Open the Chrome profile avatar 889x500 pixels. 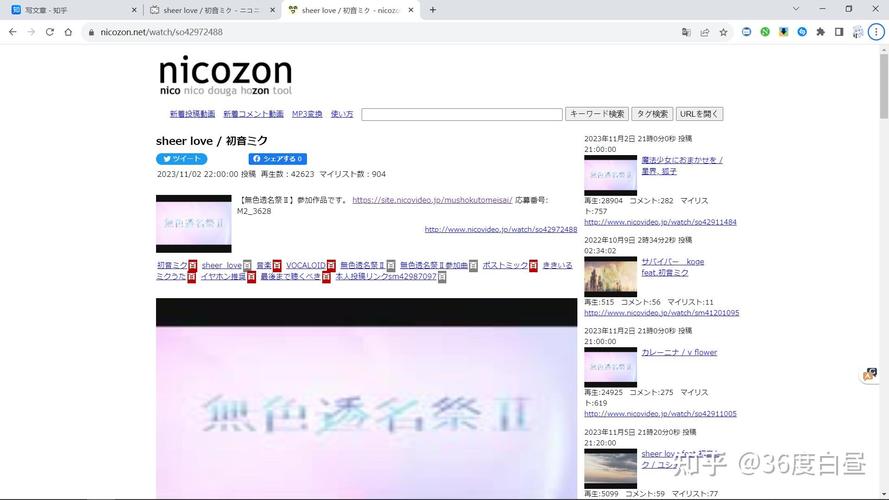pos(858,32)
